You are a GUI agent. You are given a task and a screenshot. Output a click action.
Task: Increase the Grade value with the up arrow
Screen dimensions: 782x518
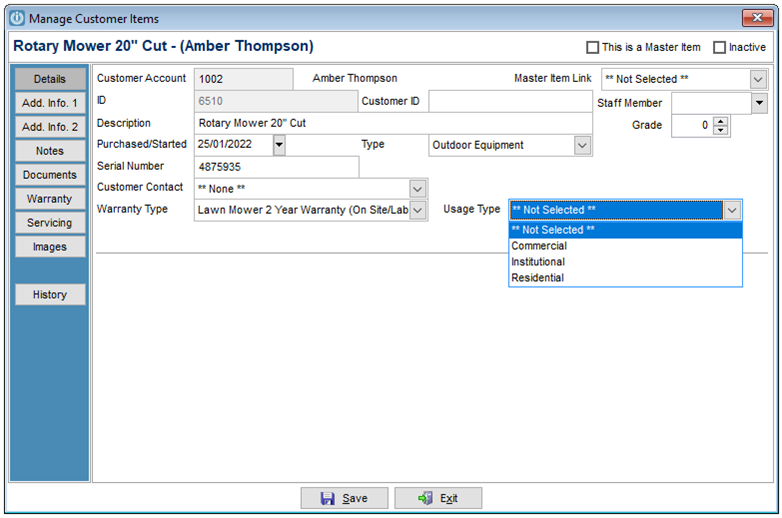click(x=721, y=121)
